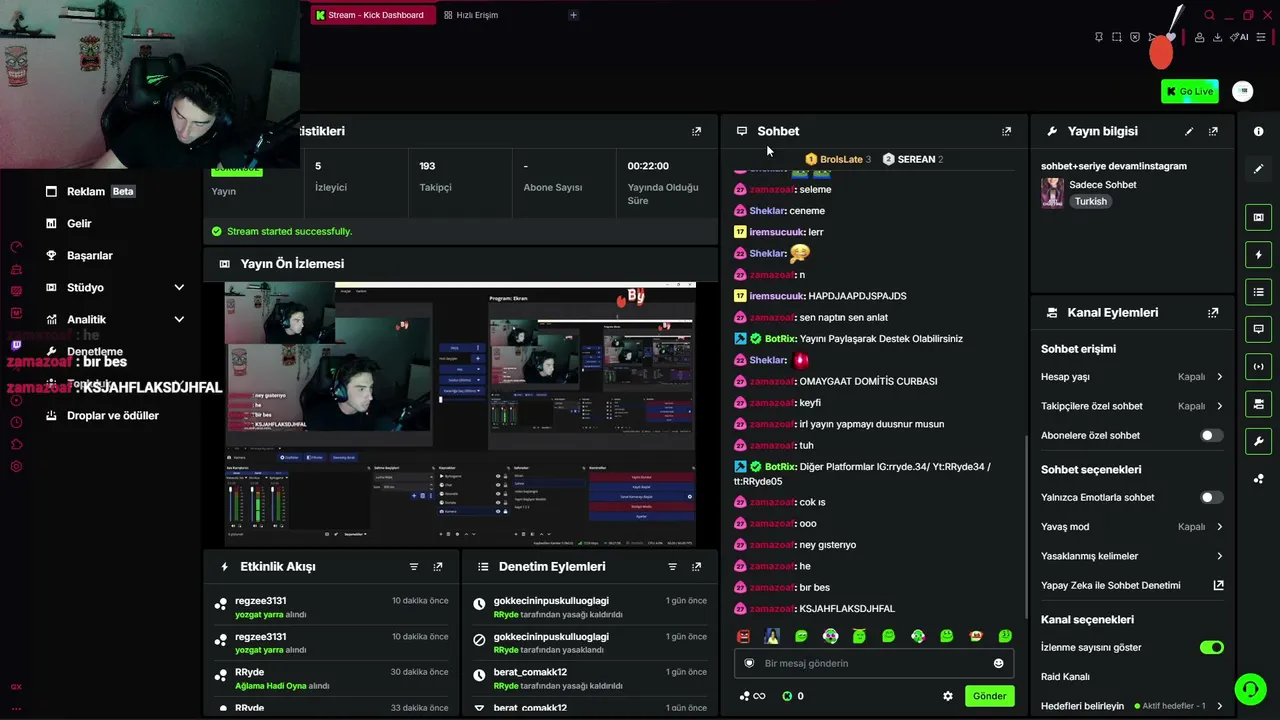Toggle list widget icon in right rail
The height and width of the screenshot is (720, 1280).
point(1259,292)
